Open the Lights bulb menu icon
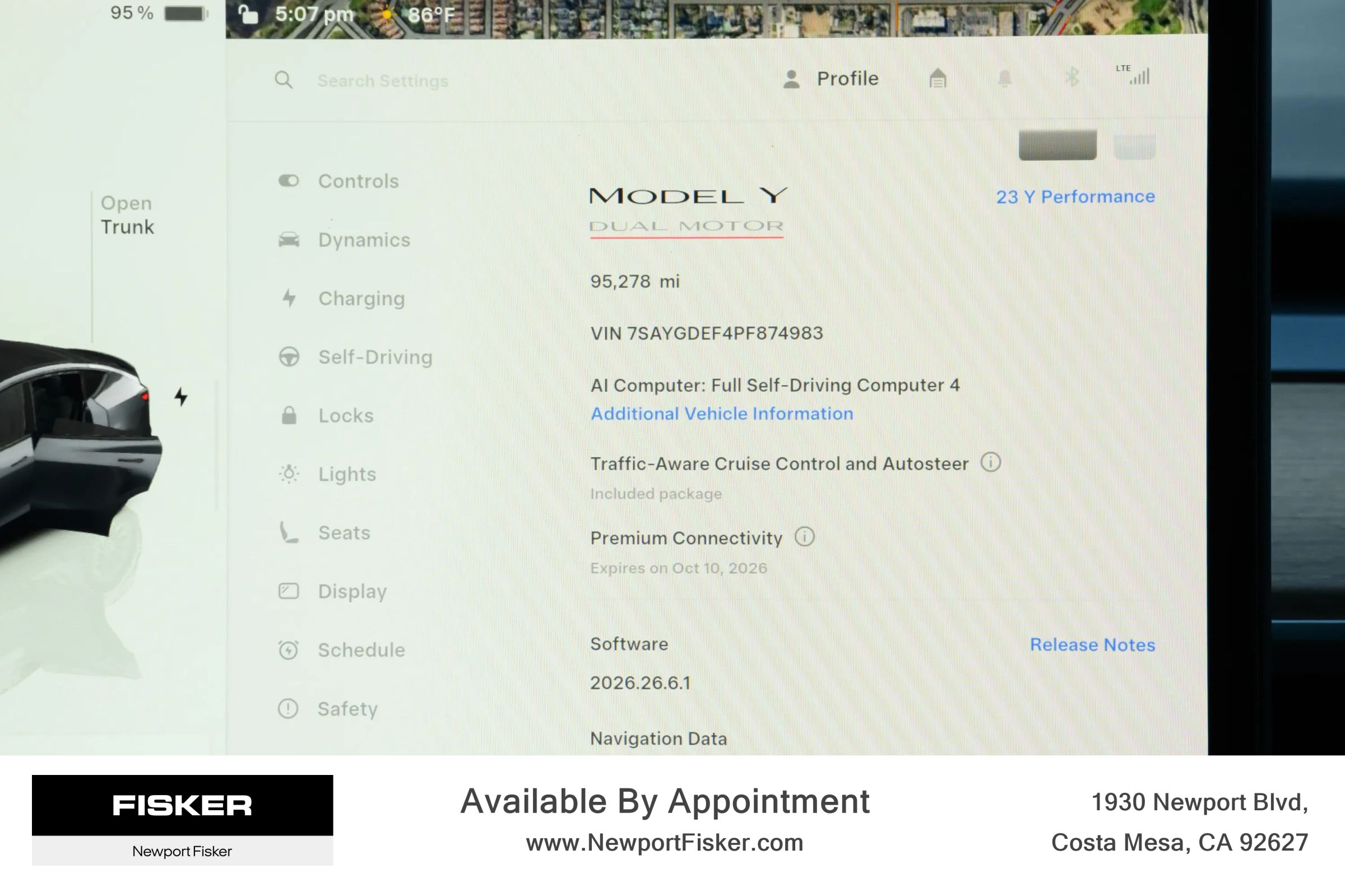The height and width of the screenshot is (896, 1345). (x=289, y=473)
